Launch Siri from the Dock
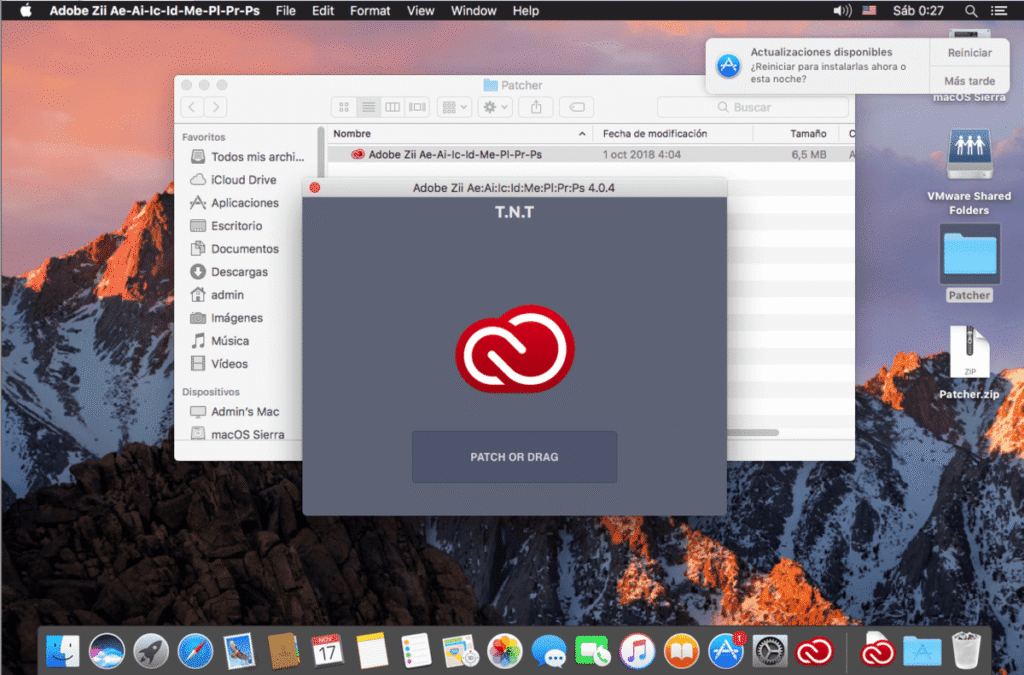The image size is (1024, 675). [106, 651]
